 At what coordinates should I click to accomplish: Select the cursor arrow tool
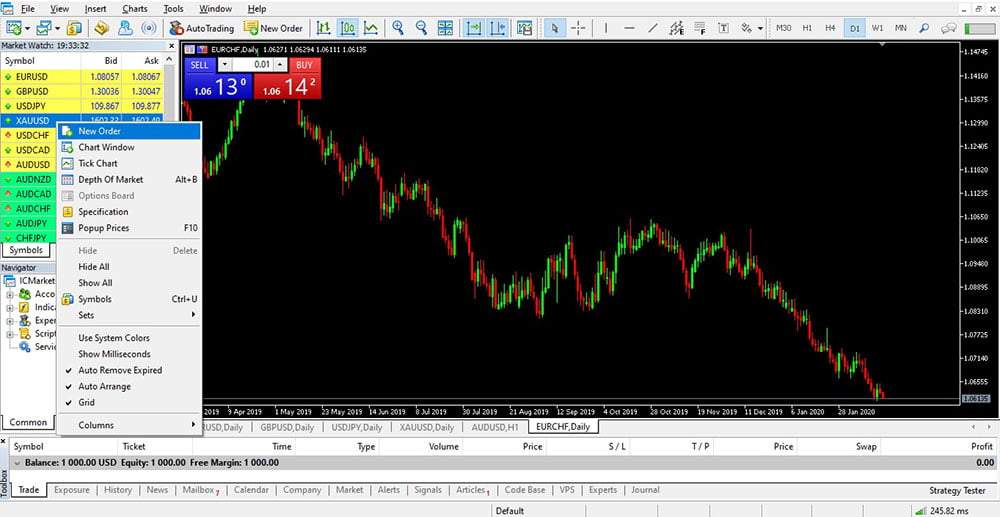555,28
